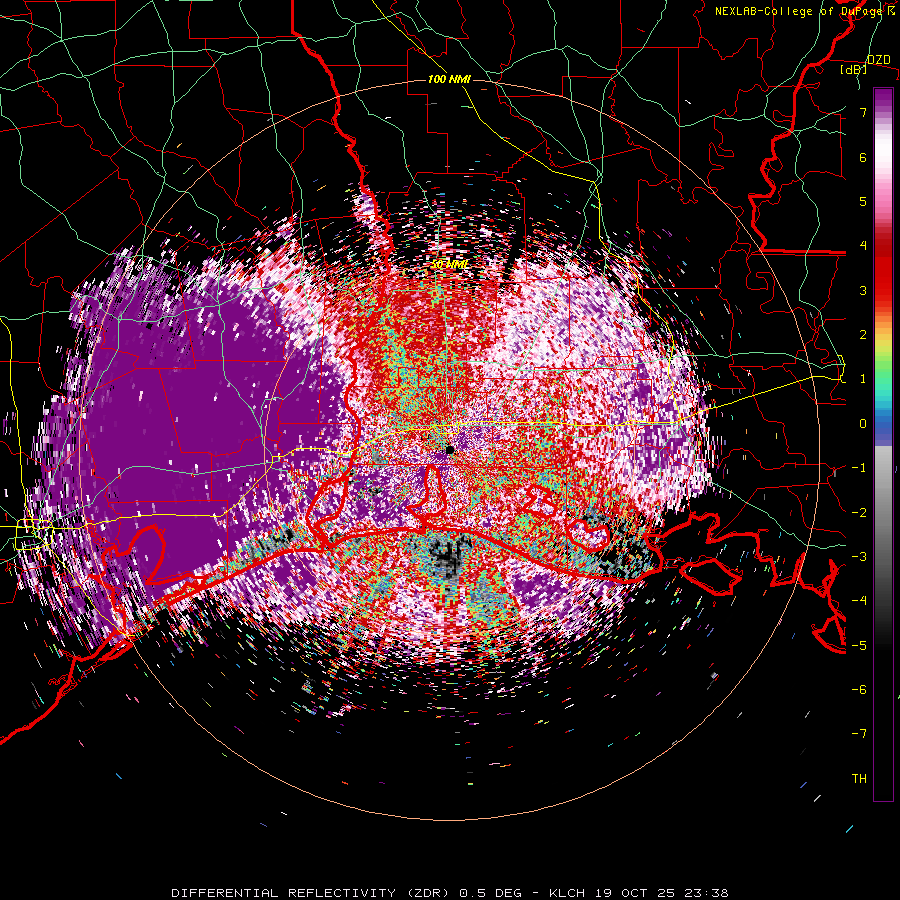Click the -1 value on the color scale
900x900 pixels.
[859, 468]
